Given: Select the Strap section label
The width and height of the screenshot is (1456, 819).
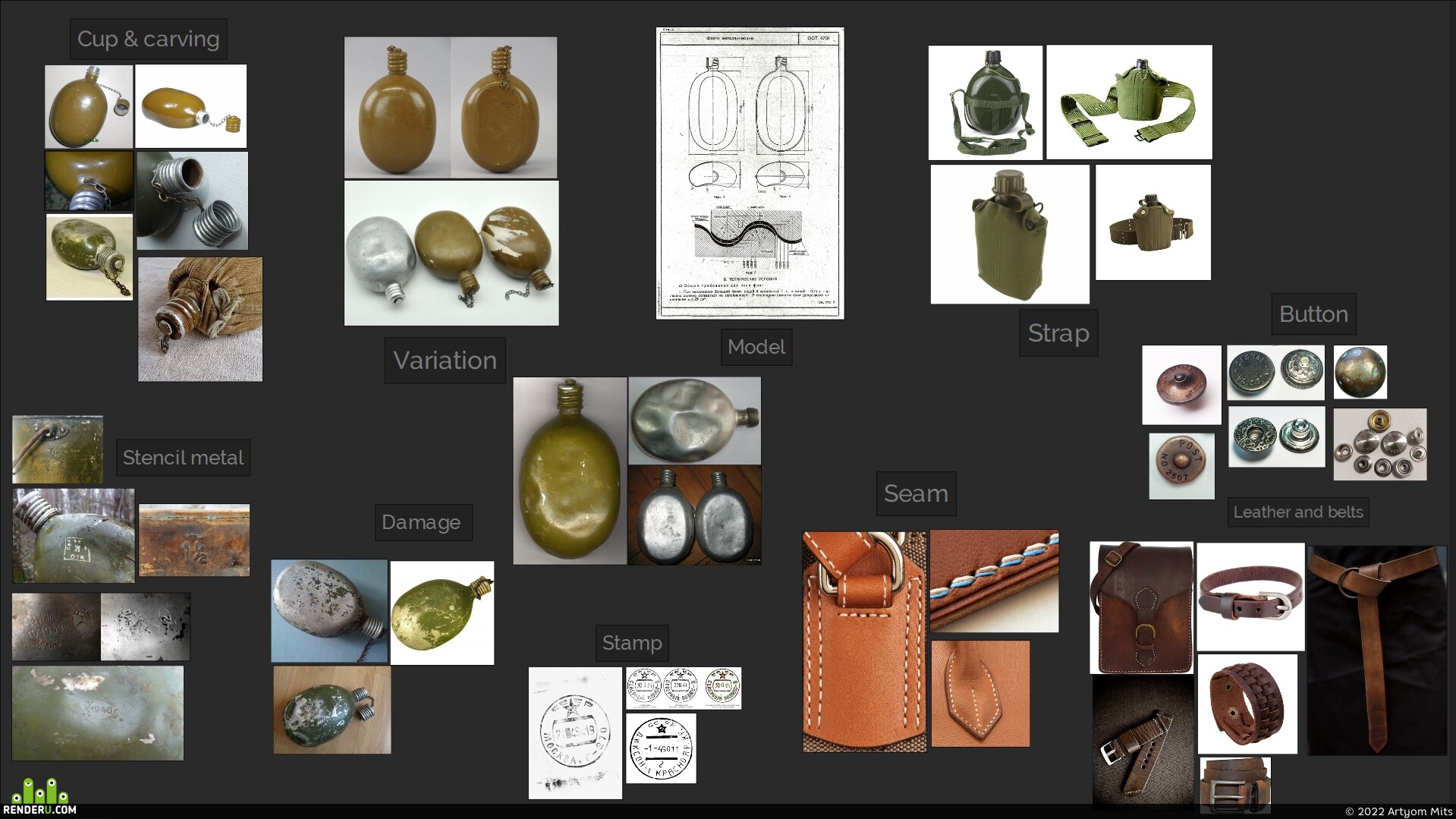Looking at the screenshot, I should click(x=1058, y=332).
